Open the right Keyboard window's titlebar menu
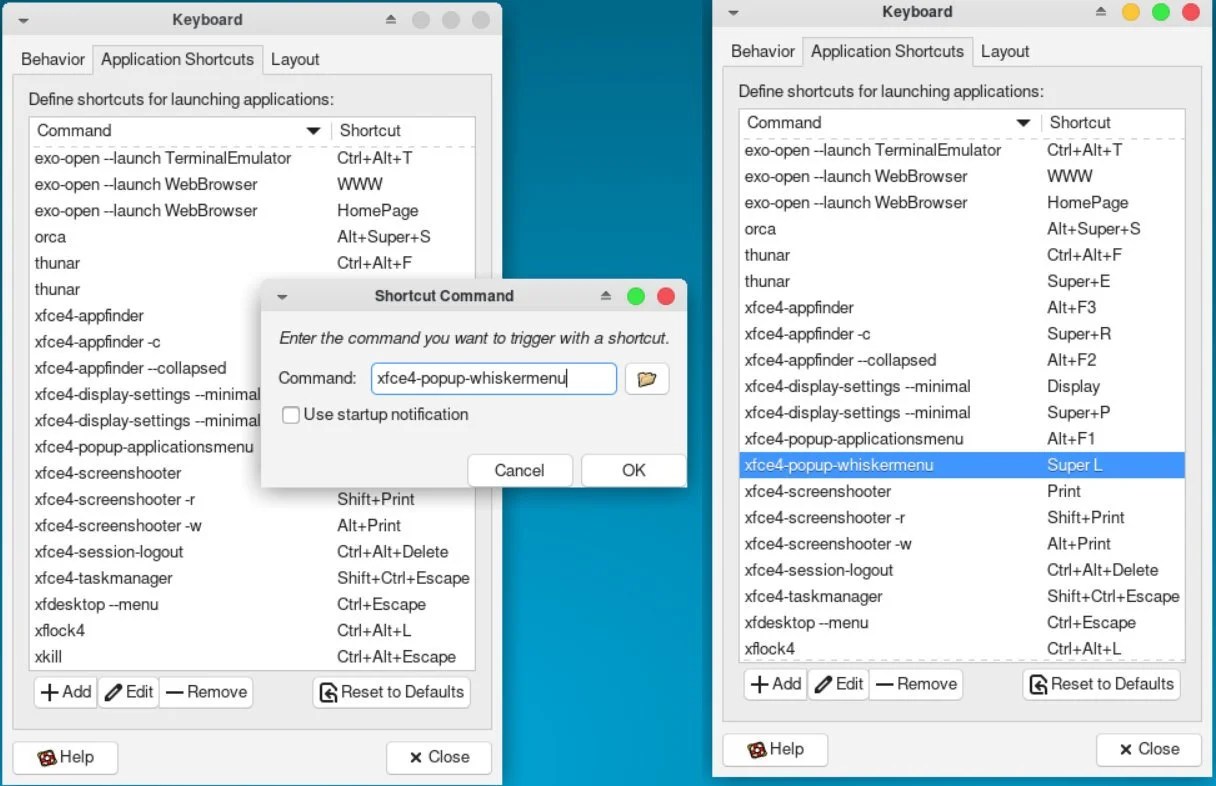Viewport: 1216px width, 786px height. tap(732, 12)
